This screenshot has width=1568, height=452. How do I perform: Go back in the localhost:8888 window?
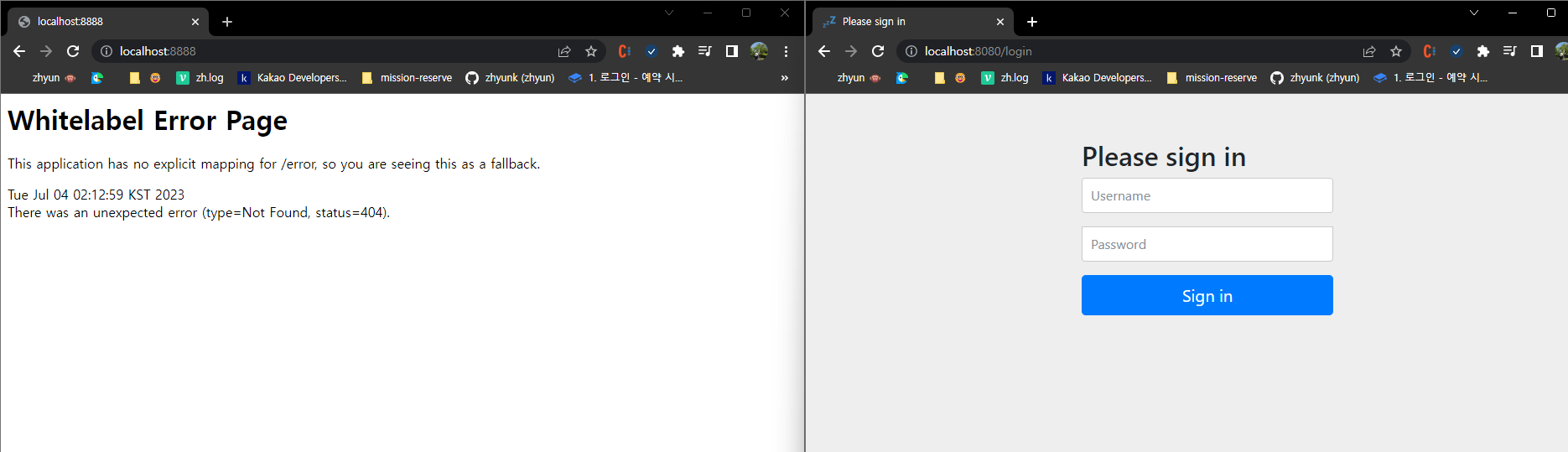(x=19, y=51)
